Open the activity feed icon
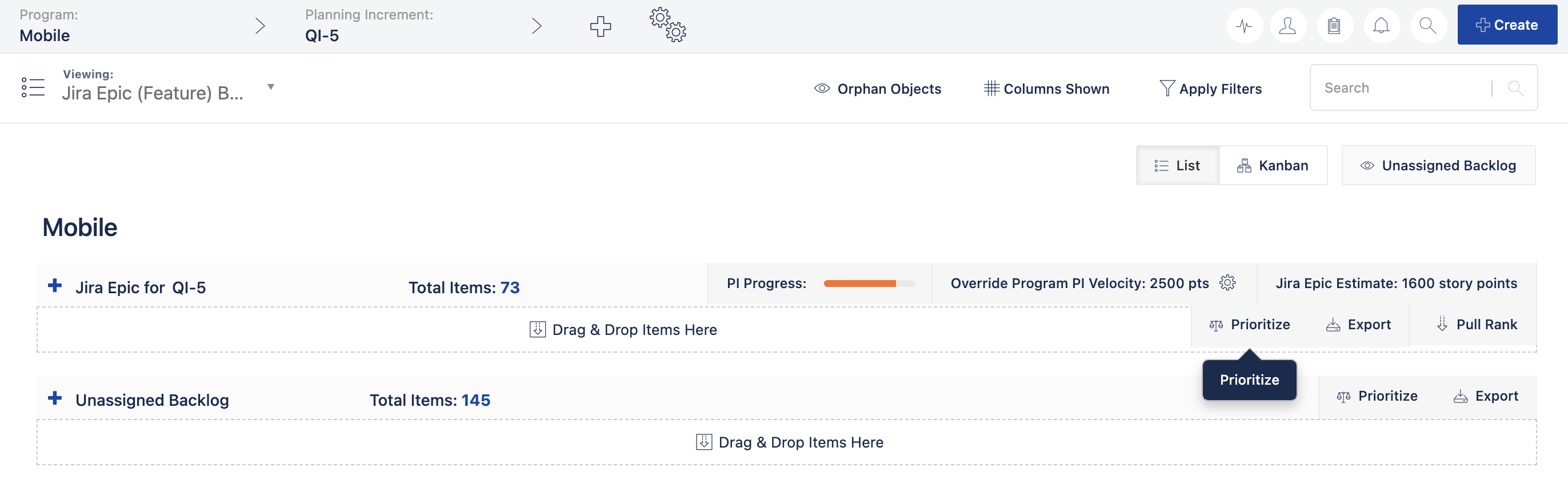This screenshot has width=1568, height=503. tap(1244, 26)
